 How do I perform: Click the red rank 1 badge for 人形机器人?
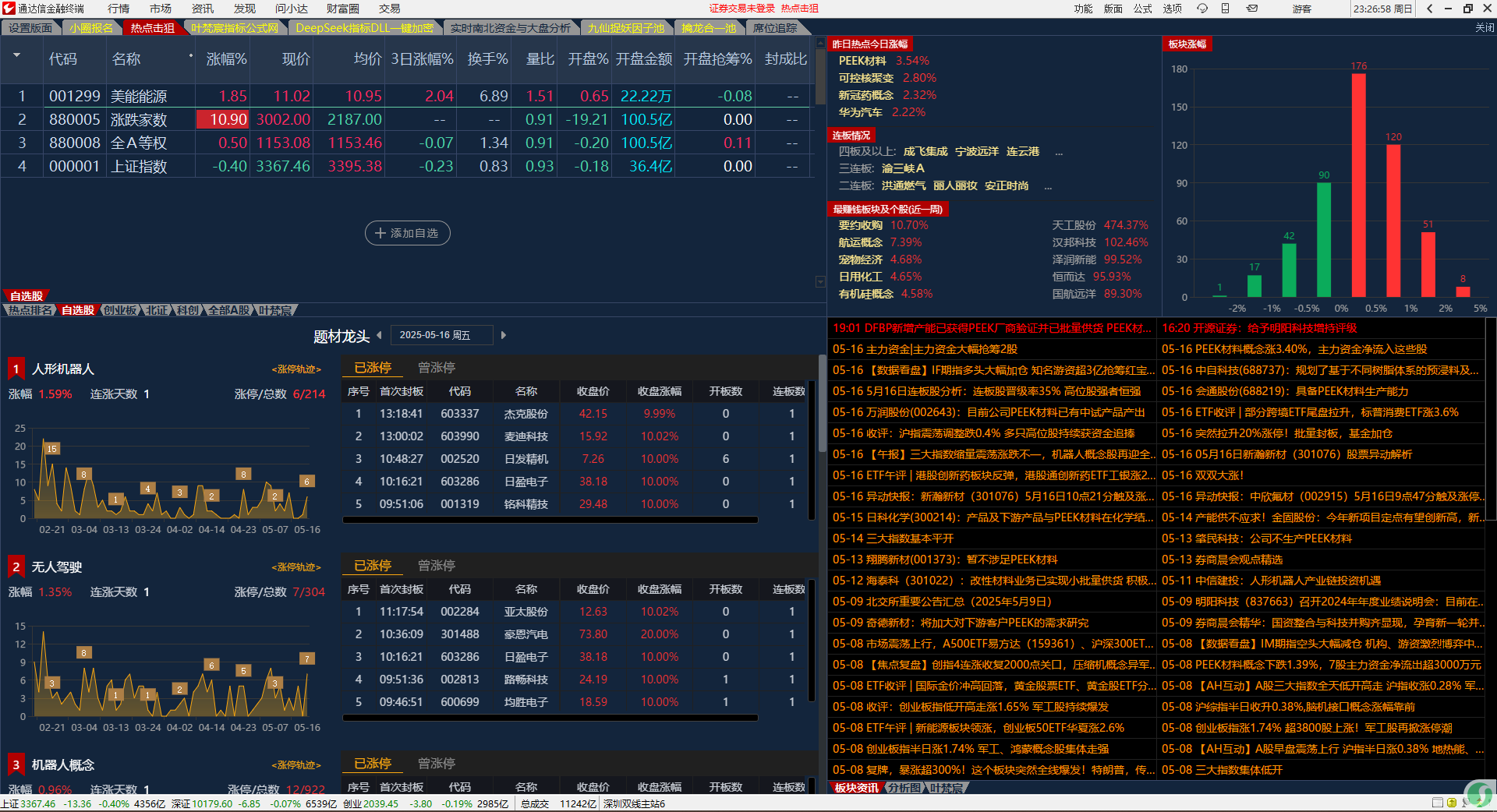16,369
